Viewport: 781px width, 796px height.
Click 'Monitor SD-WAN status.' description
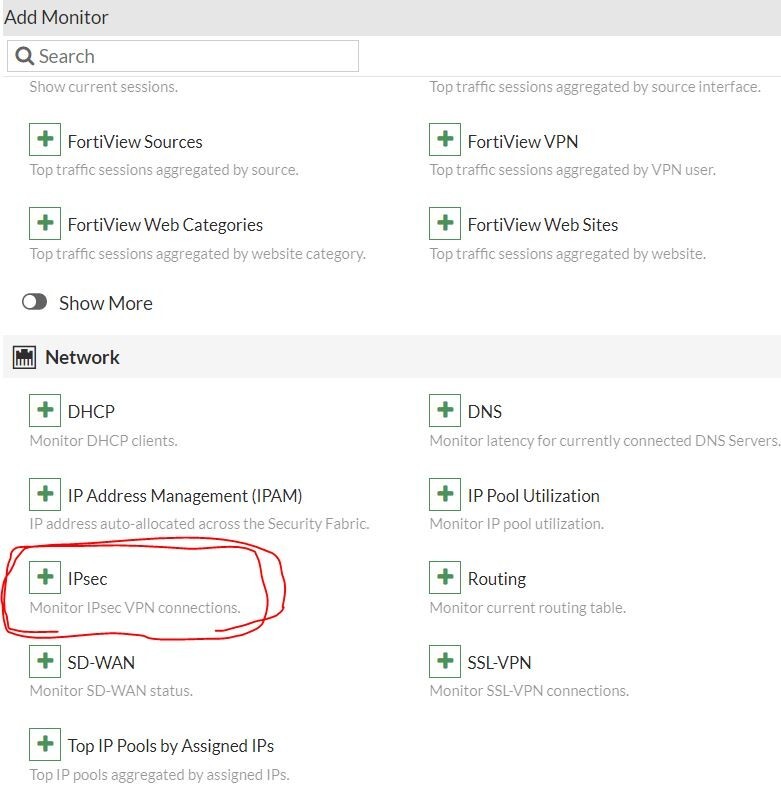point(111,690)
